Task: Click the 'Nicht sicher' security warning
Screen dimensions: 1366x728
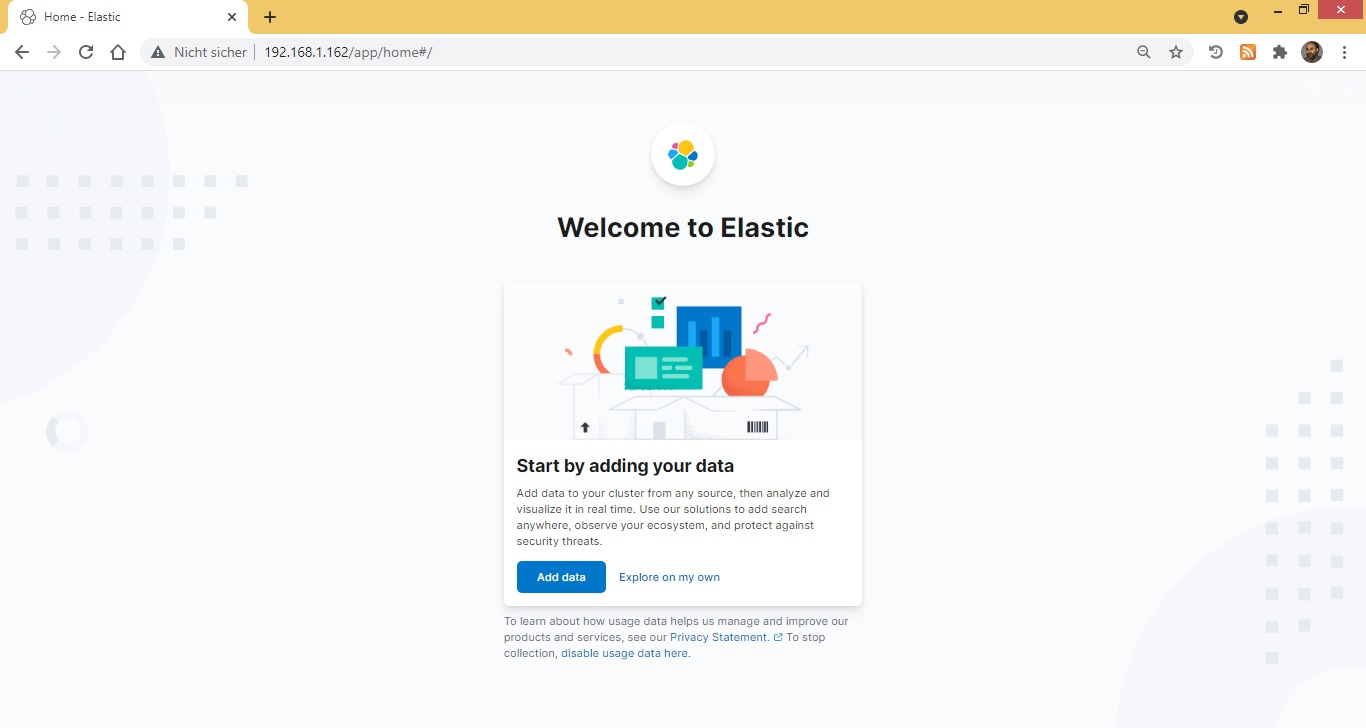Action: (199, 52)
